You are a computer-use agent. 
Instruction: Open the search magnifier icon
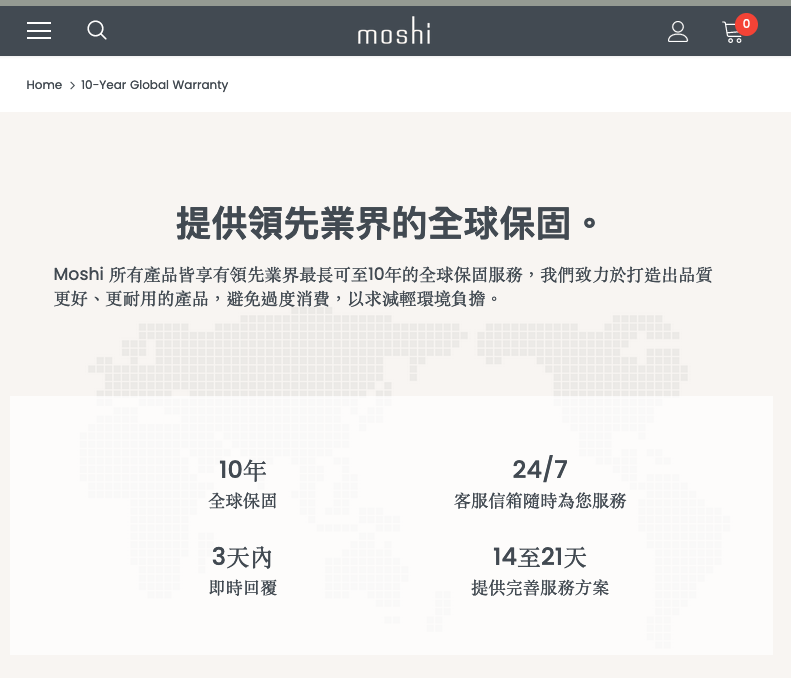coord(97,30)
